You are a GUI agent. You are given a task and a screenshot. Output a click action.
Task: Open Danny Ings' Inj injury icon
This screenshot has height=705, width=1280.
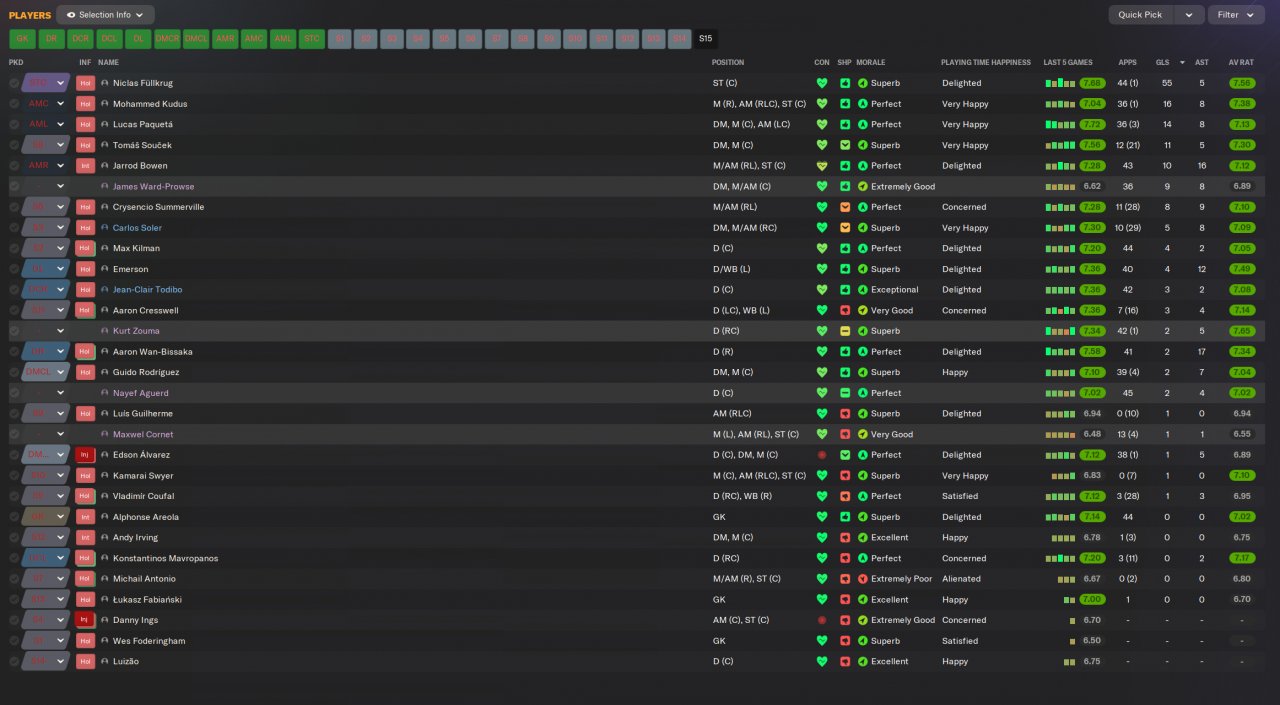85,620
